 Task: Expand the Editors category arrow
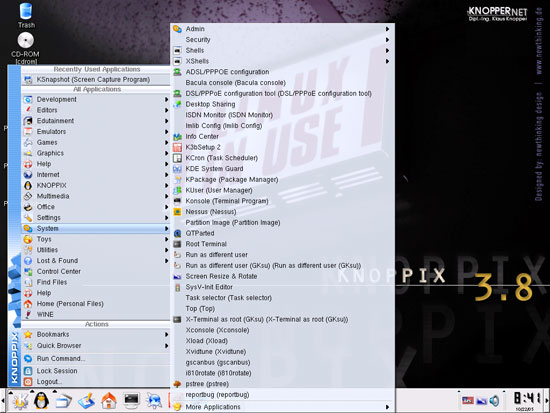click(x=167, y=110)
